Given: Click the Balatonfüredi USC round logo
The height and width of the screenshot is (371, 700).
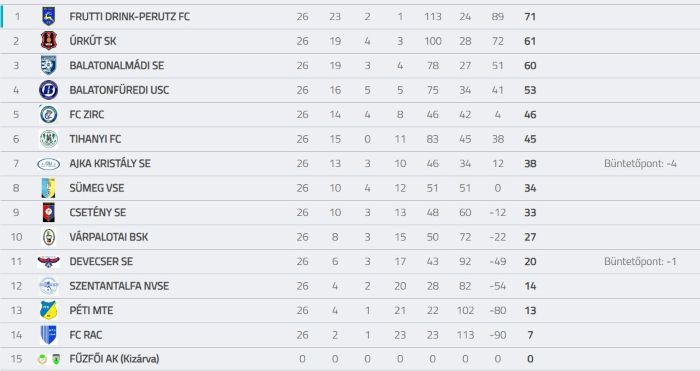Looking at the screenshot, I should coord(48,90).
